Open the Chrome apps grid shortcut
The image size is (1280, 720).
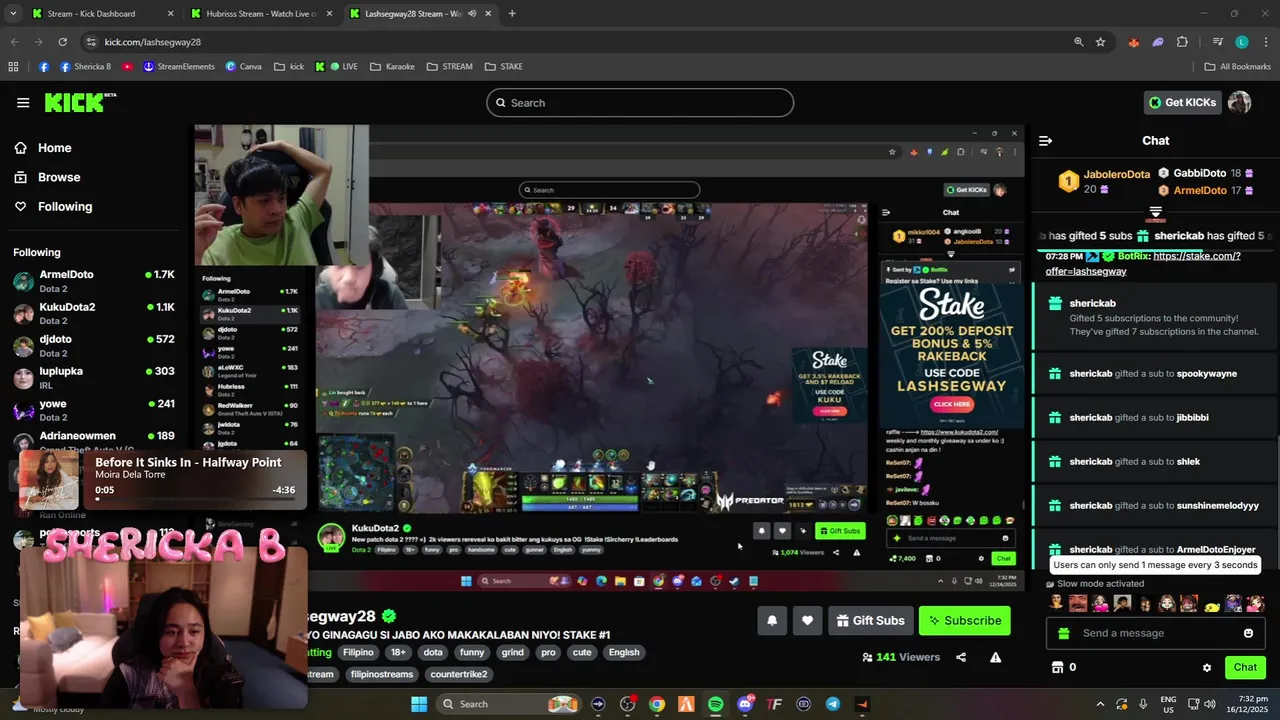click(13, 67)
